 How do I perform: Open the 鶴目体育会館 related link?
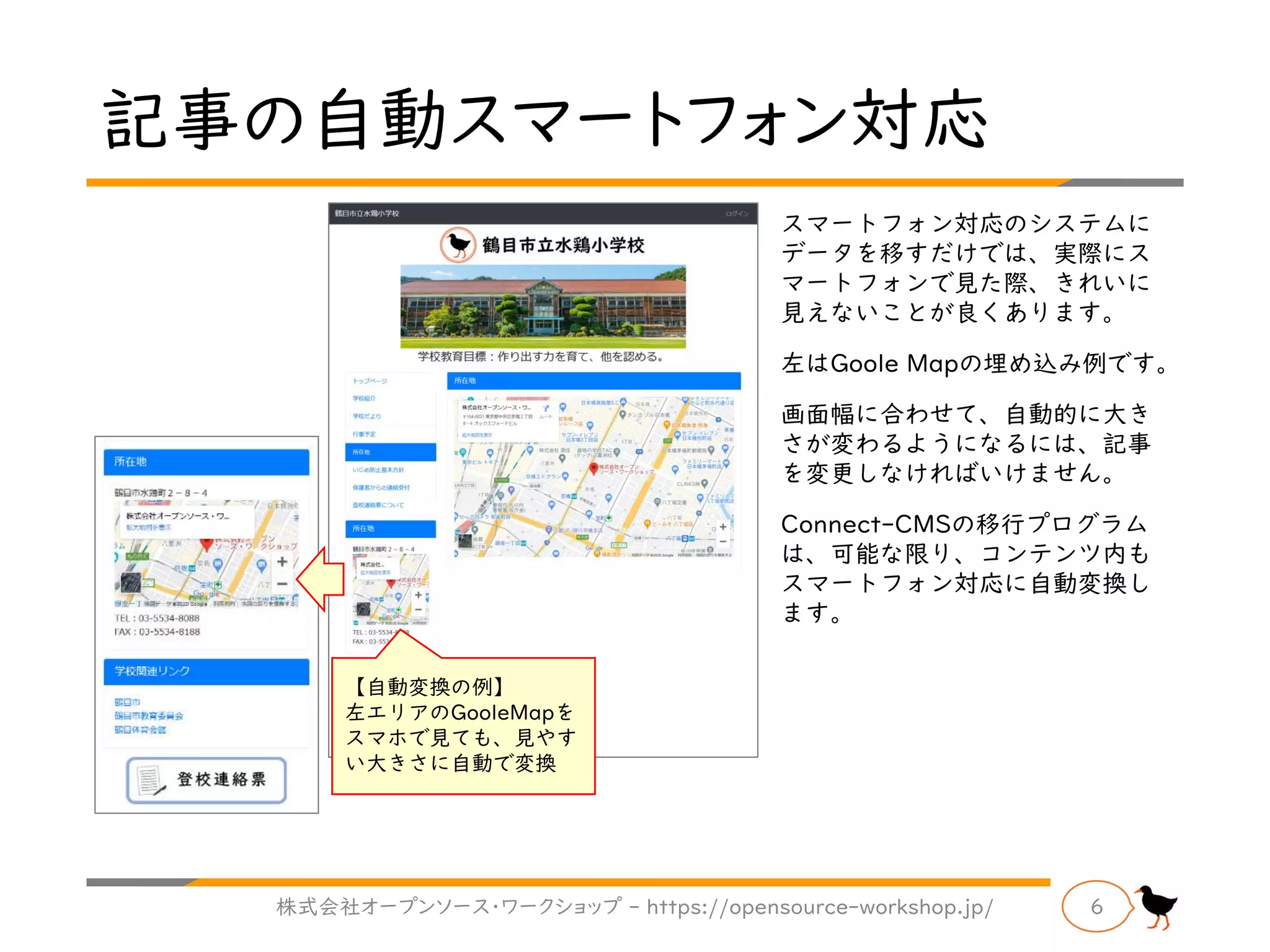140,729
